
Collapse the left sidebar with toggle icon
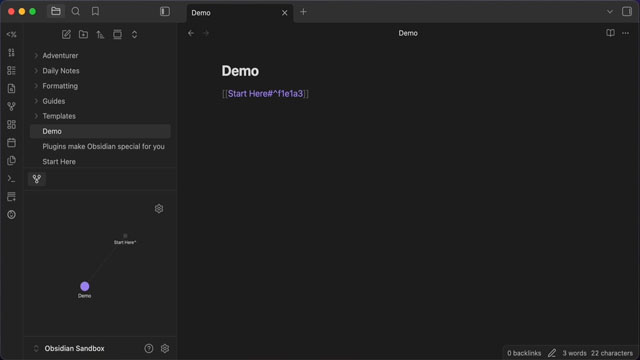pos(165,11)
